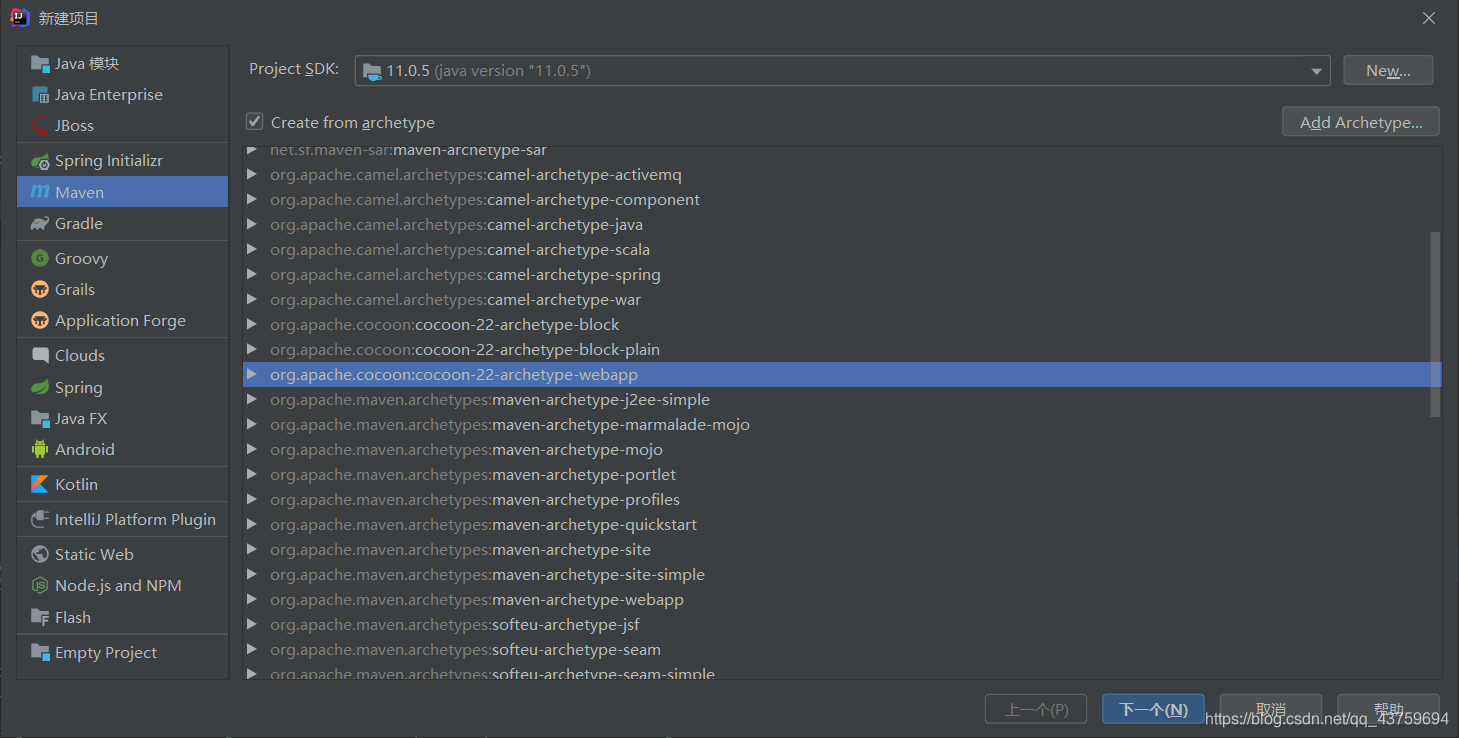This screenshot has height=738, width=1459.
Task: Select cocoon-22-archetype-block-plain row
Action: (842, 350)
